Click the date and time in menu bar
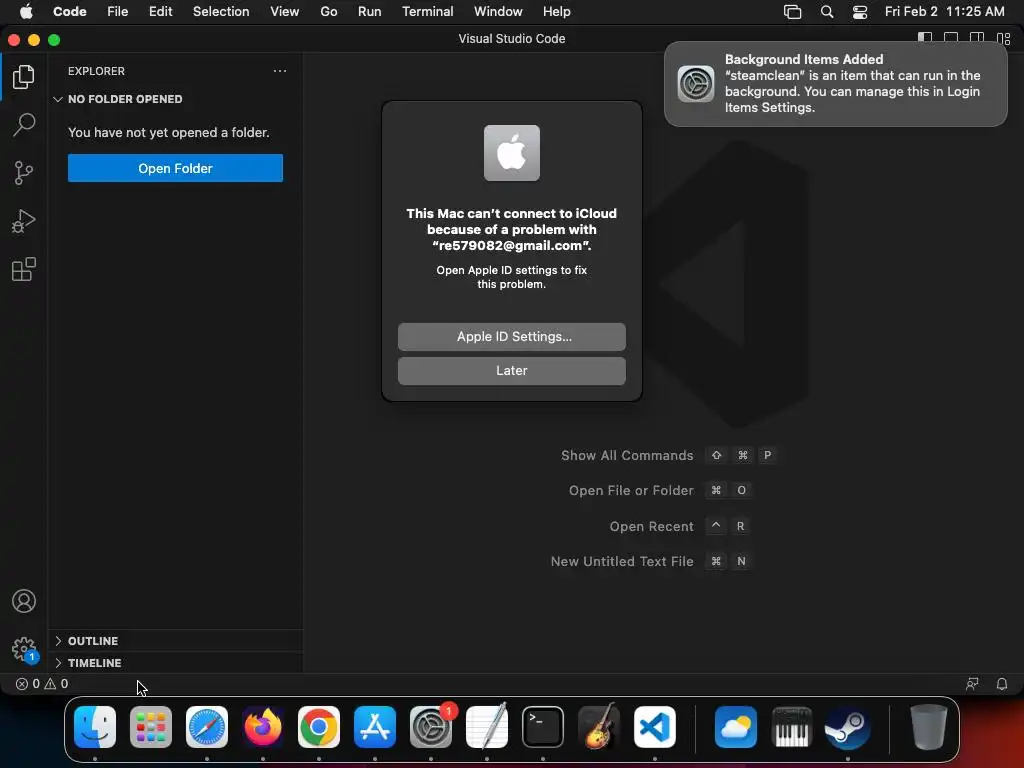The image size is (1024, 768). [944, 12]
